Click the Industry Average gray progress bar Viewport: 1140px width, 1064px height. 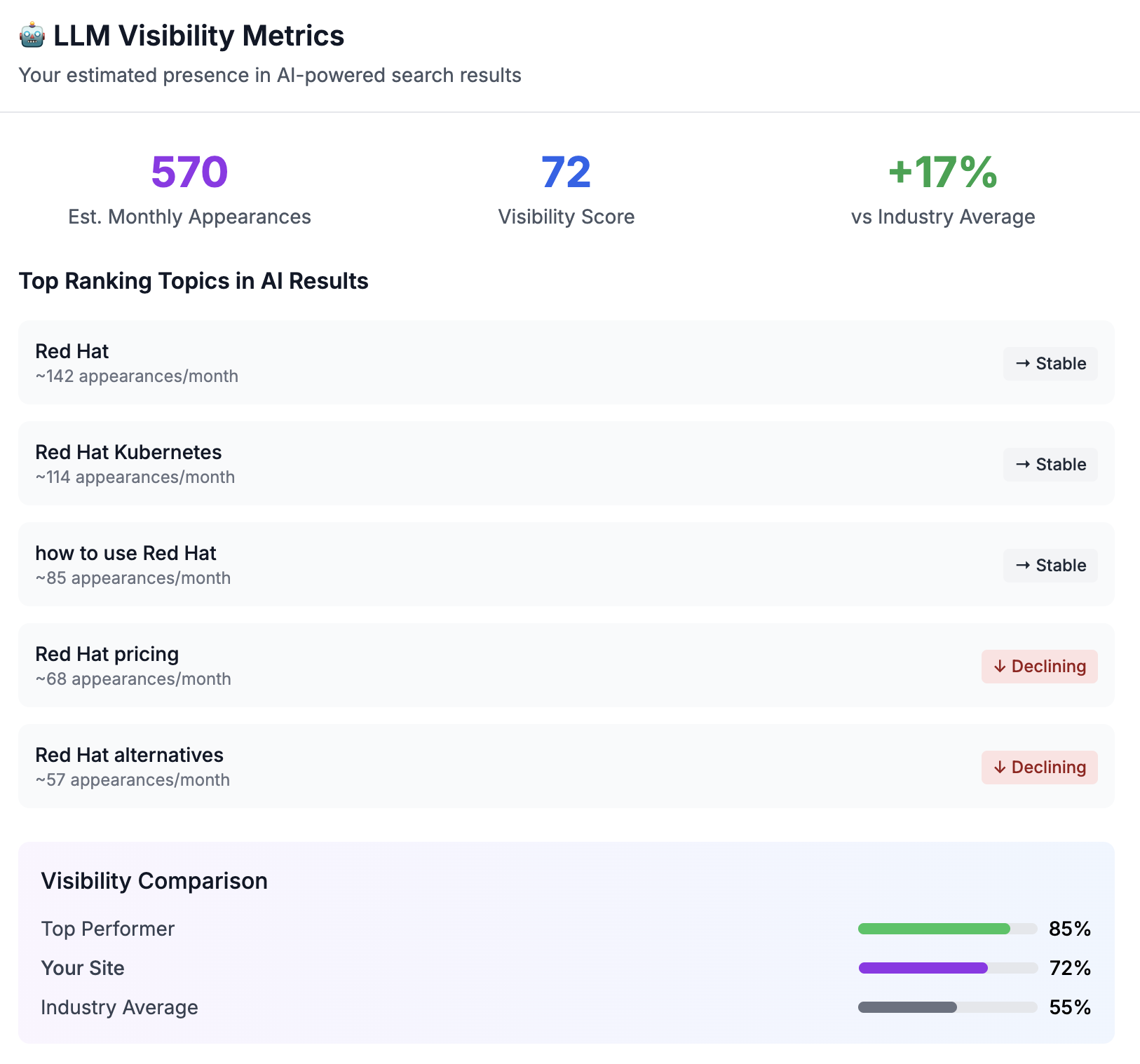point(947,1007)
